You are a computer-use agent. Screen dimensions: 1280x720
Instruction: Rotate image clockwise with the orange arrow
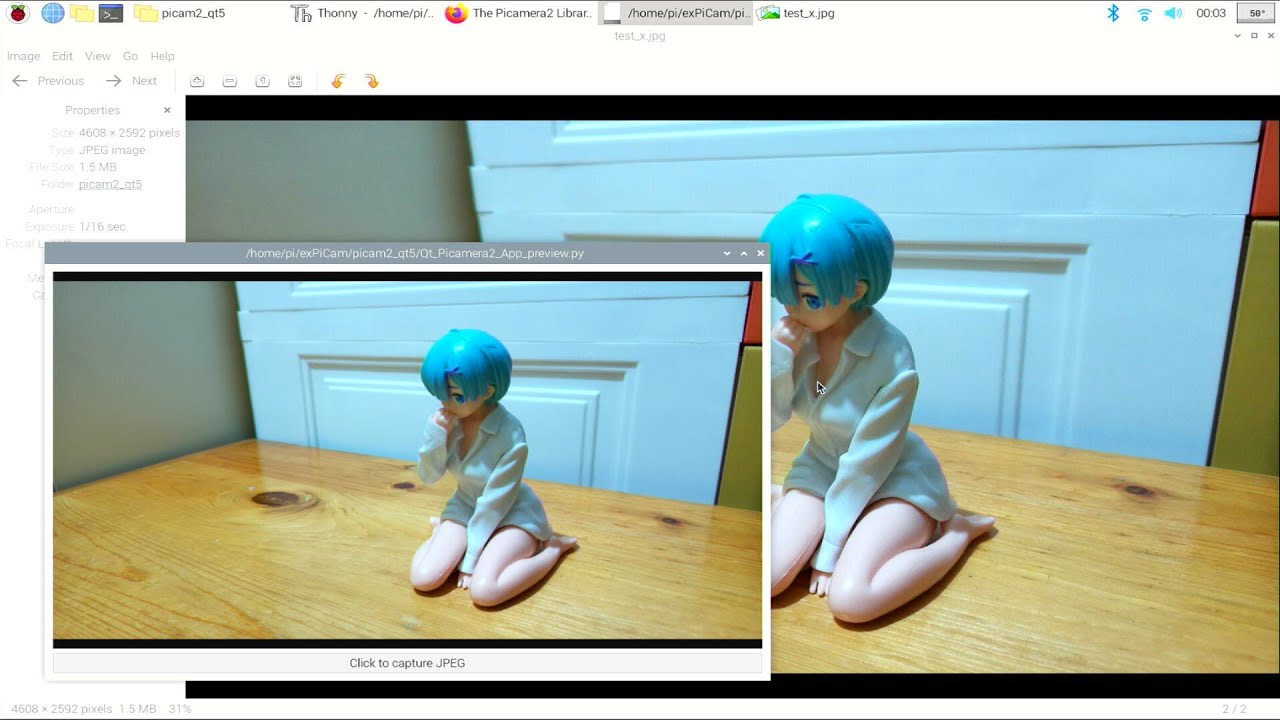(x=371, y=81)
